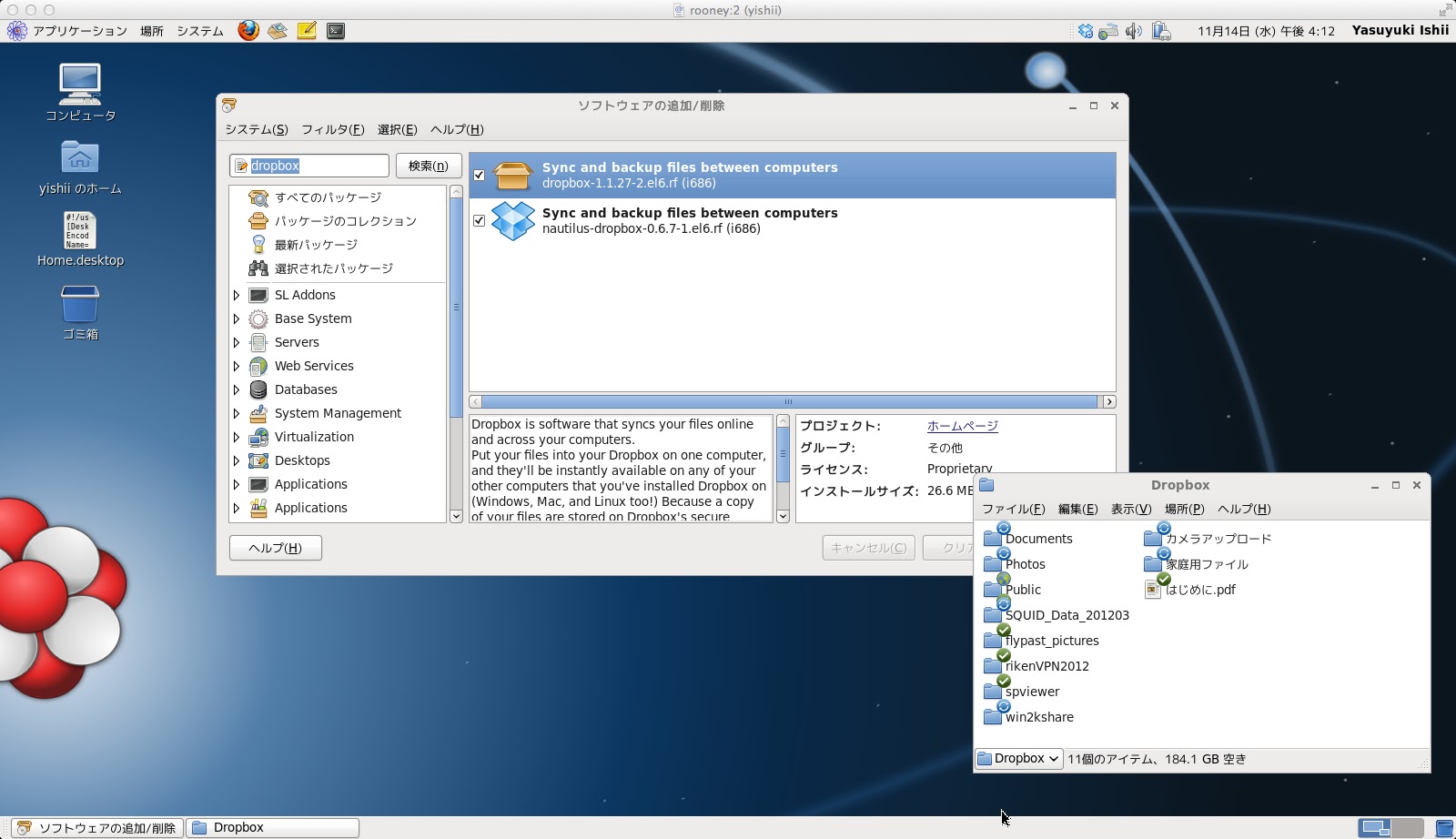The width and height of the screenshot is (1456, 839).
Task: Open the コンピュータ desktop icon
Action: pyautogui.click(x=80, y=92)
